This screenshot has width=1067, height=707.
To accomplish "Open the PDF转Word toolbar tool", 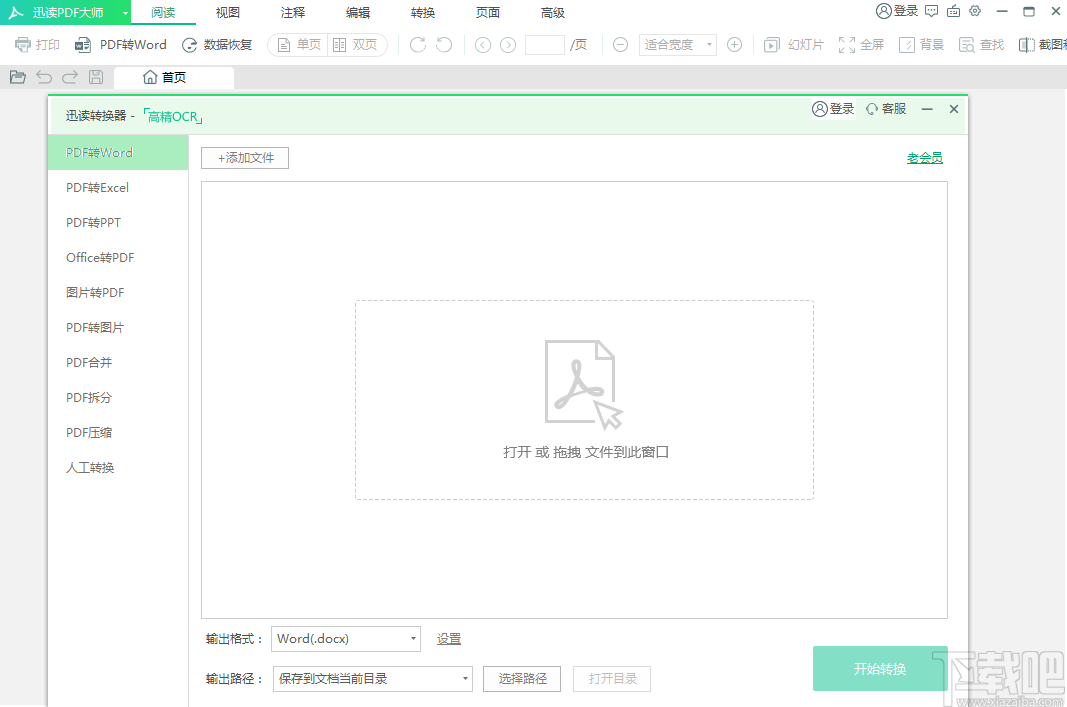I will coord(120,44).
